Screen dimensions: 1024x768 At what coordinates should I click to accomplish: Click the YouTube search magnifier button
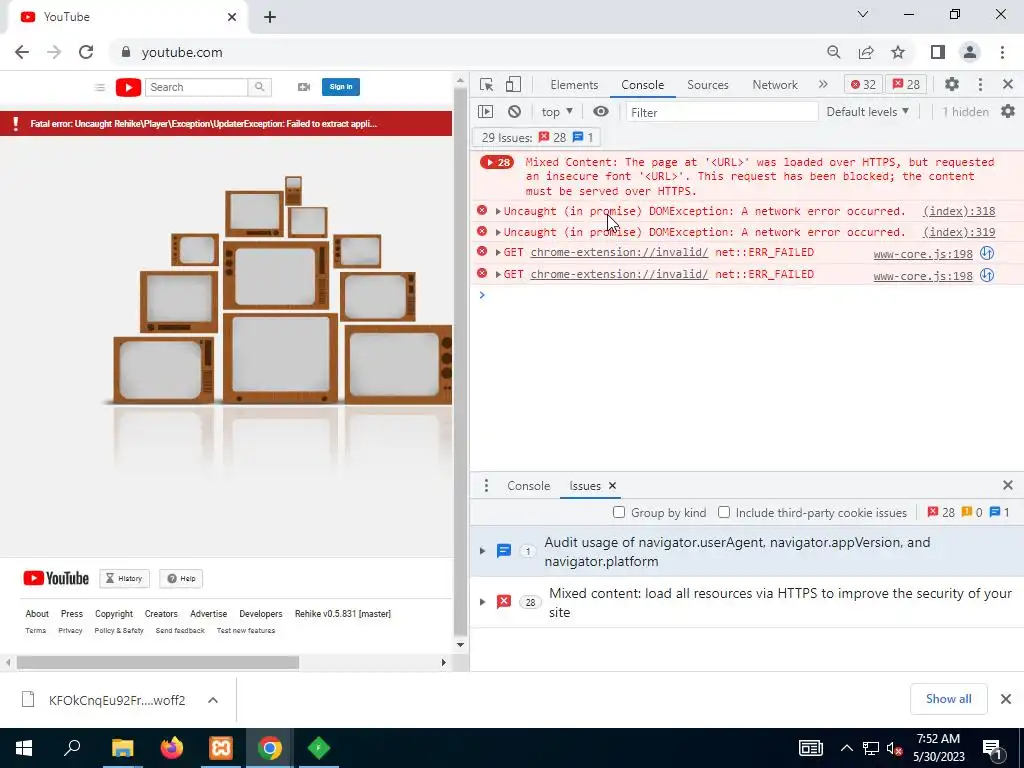coord(259,87)
